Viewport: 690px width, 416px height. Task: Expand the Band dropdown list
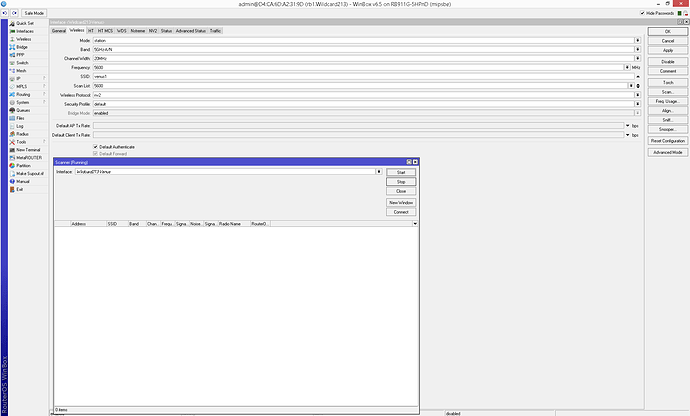click(x=636, y=49)
